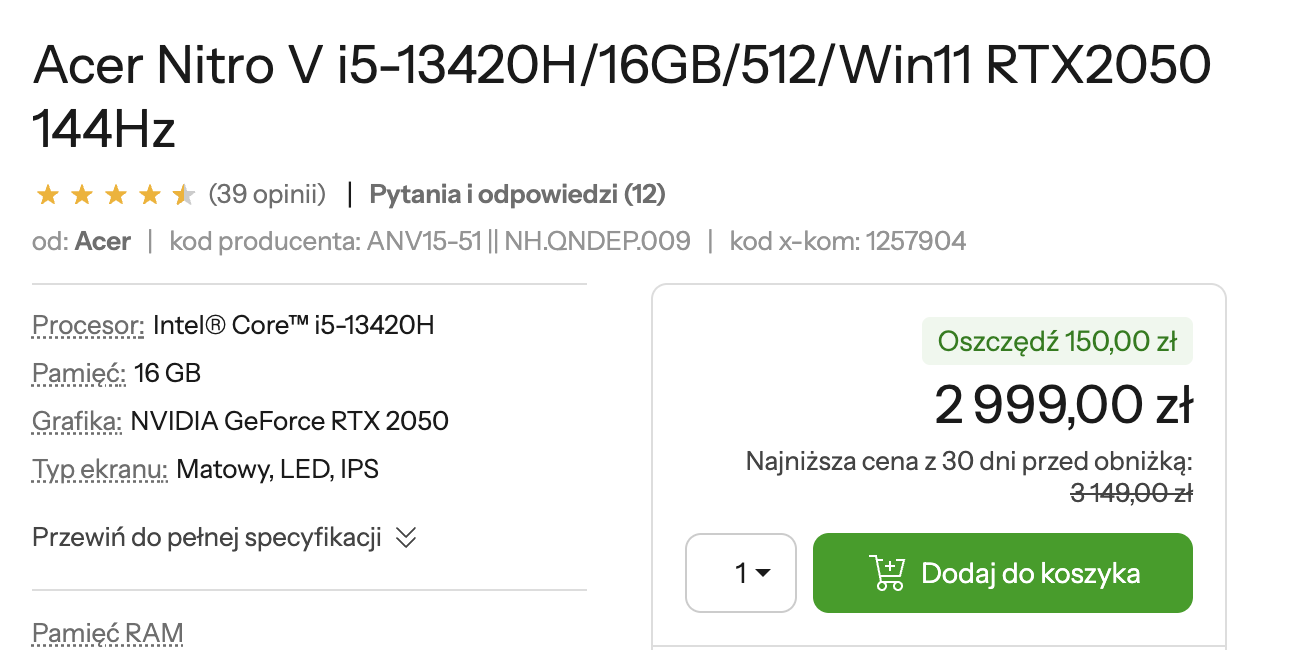
Task: Open the 39 opinii reviews link
Action: click(x=267, y=194)
